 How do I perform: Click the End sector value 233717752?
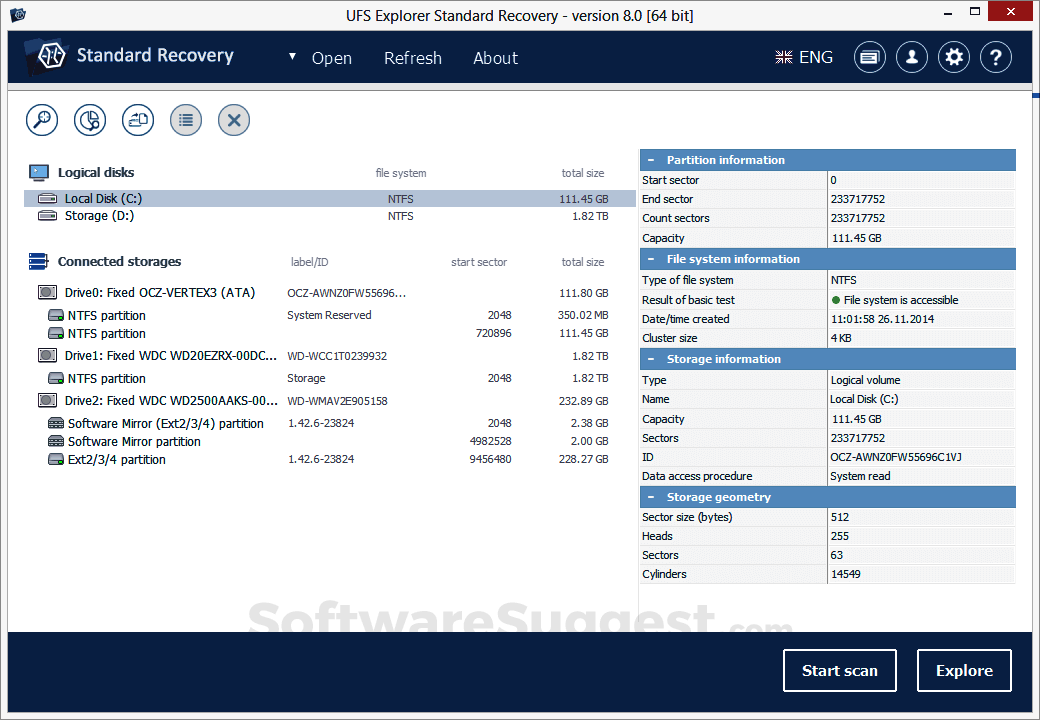[858, 199]
